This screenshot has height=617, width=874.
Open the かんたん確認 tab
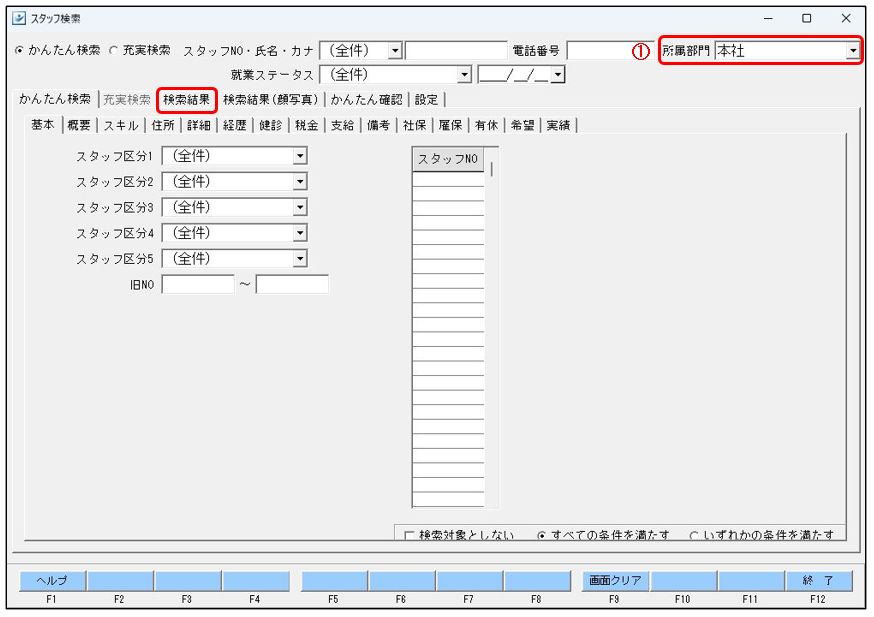366,100
